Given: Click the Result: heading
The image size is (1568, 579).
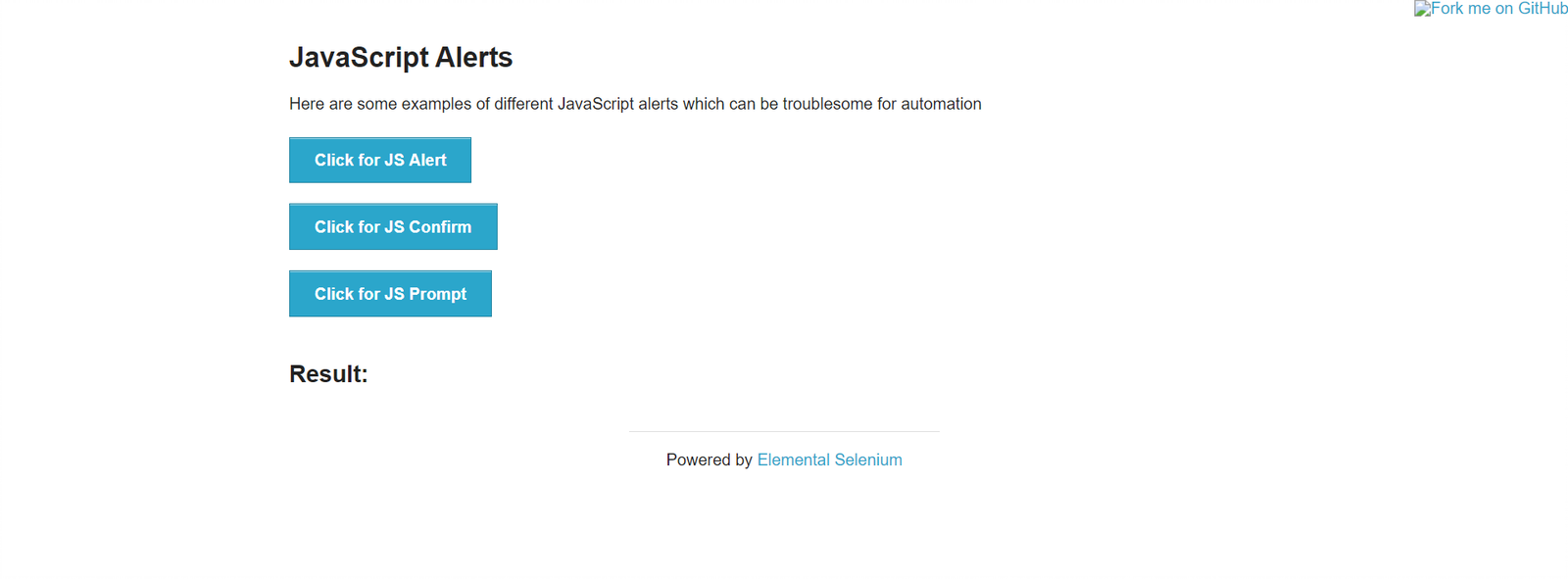Looking at the screenshot, I should click(x=328, y=374).
